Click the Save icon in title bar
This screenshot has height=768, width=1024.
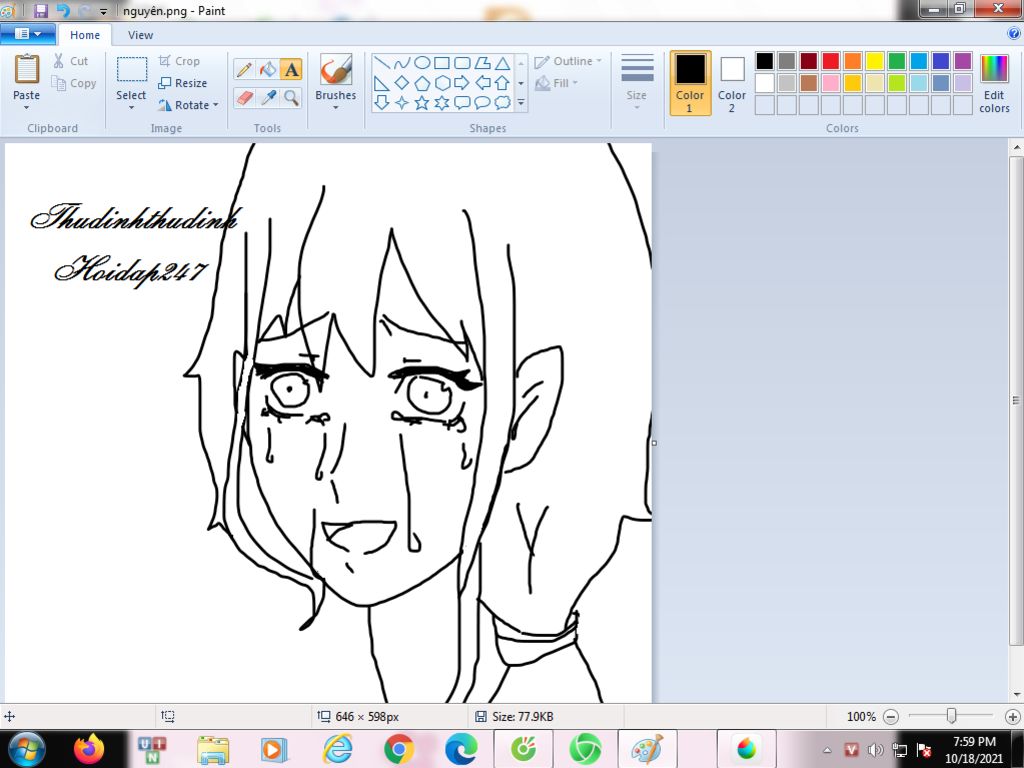click(41, 10)
